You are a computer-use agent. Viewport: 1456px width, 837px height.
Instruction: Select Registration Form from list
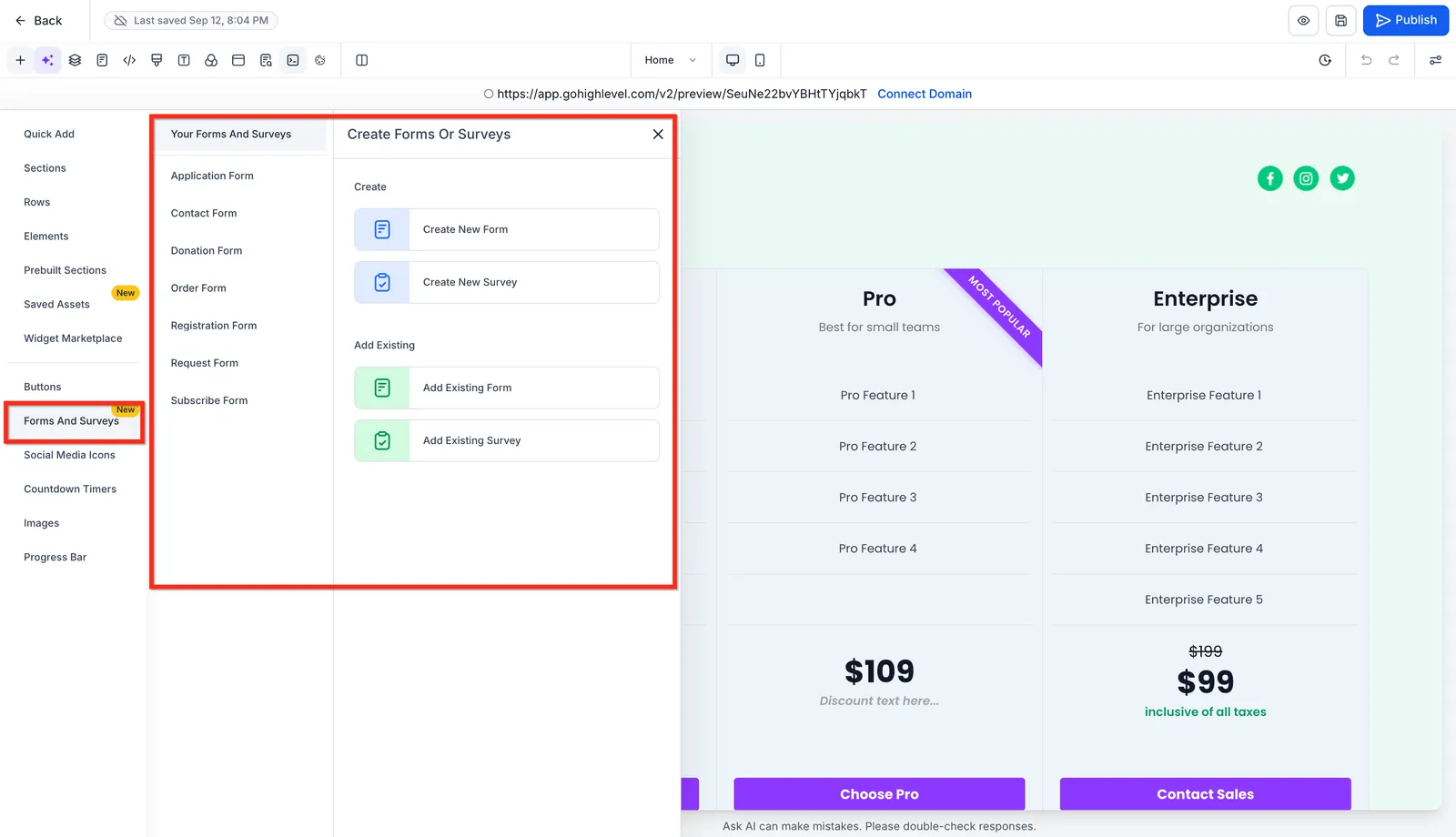[214, 325]
